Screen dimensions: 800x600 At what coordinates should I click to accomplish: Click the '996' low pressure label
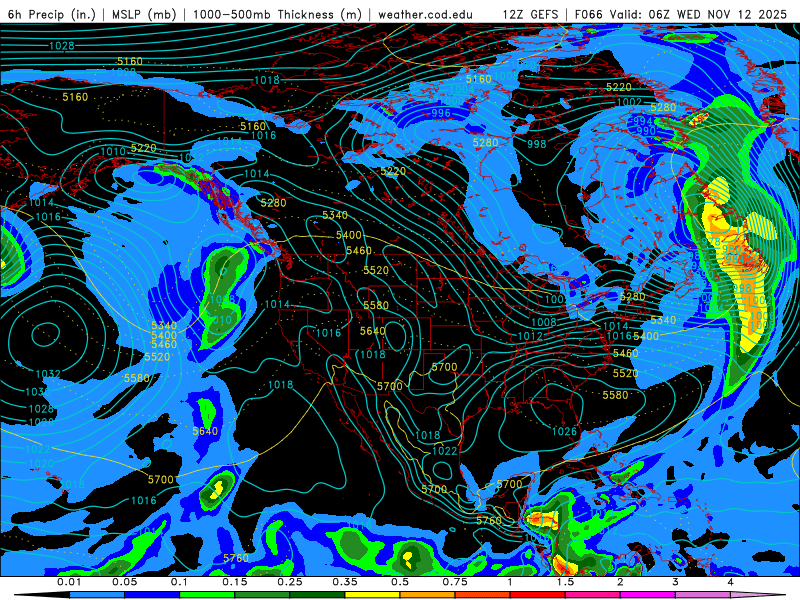tap(441, 113)
